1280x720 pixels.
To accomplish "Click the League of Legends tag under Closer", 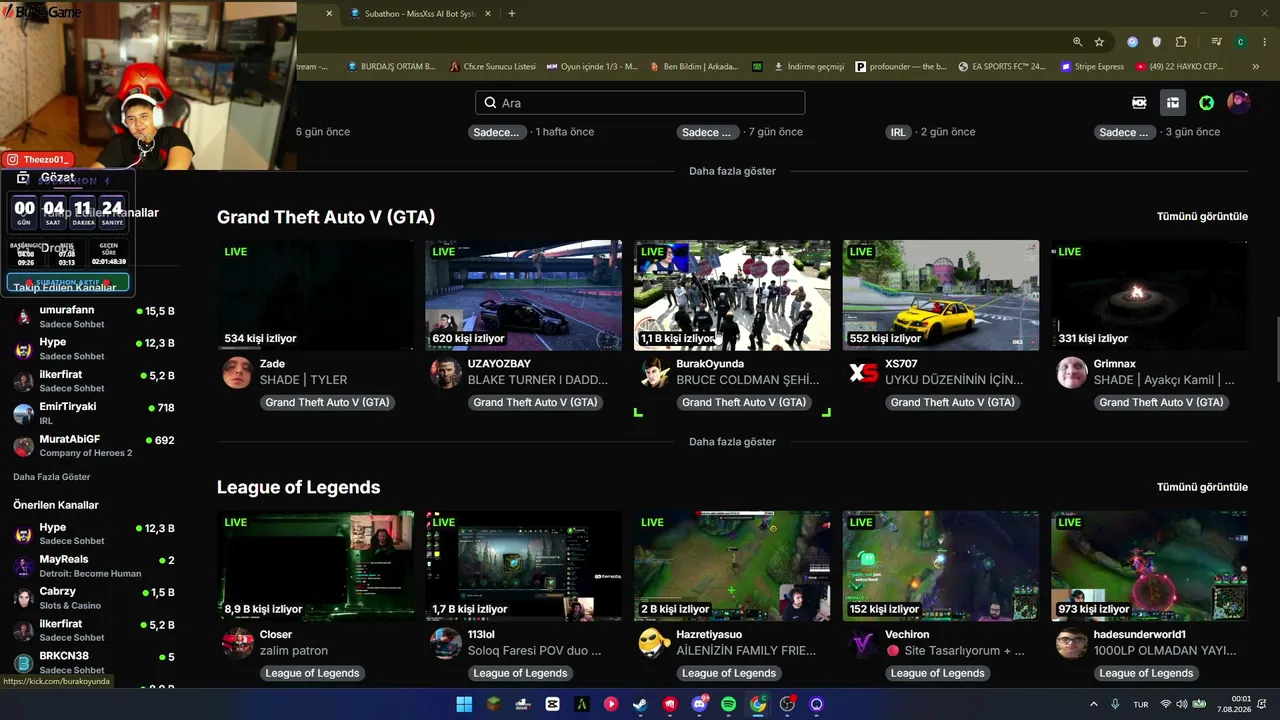I will click(x=312, y=673).
